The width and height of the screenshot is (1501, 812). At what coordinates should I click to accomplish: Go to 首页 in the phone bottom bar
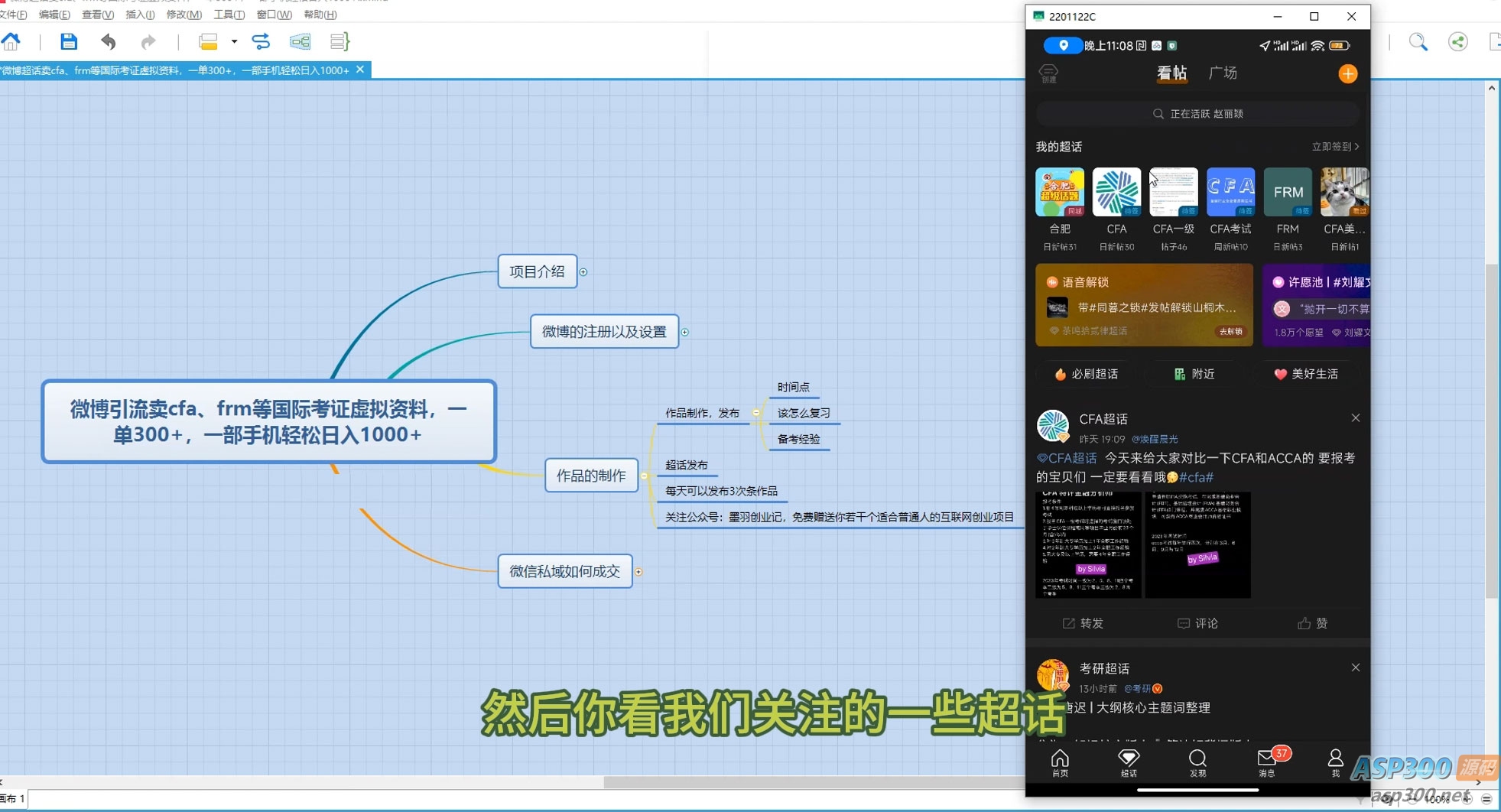(1060, 763)
